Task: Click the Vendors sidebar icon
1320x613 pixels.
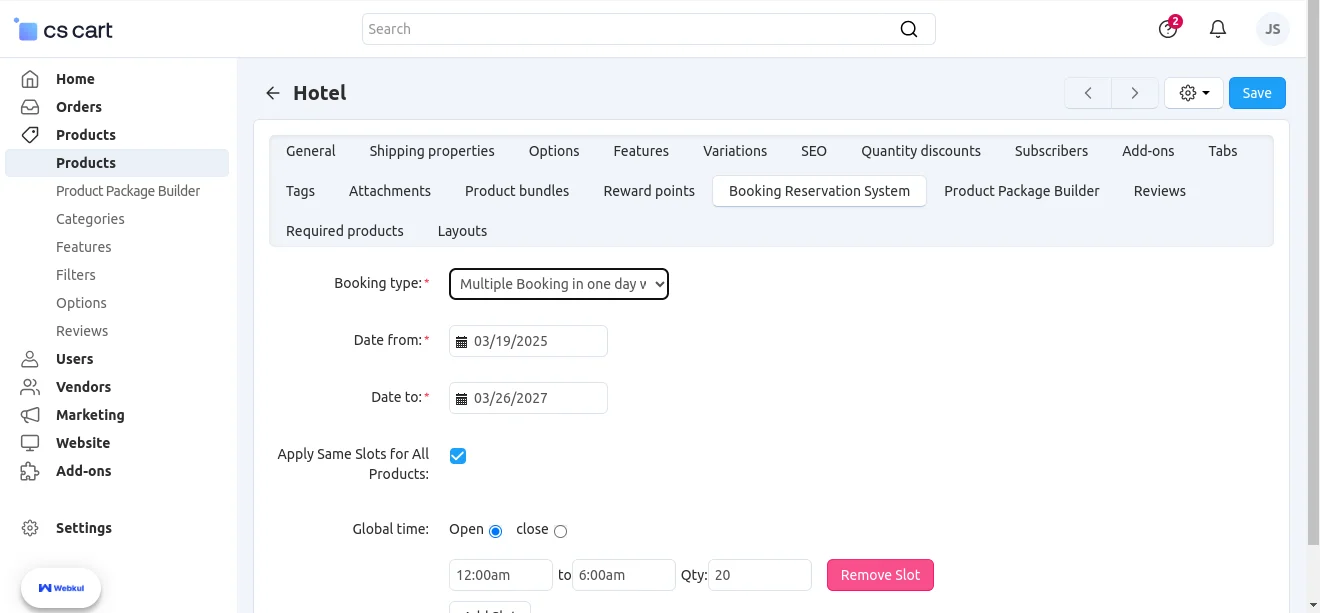Action: [x=30, y=386]
